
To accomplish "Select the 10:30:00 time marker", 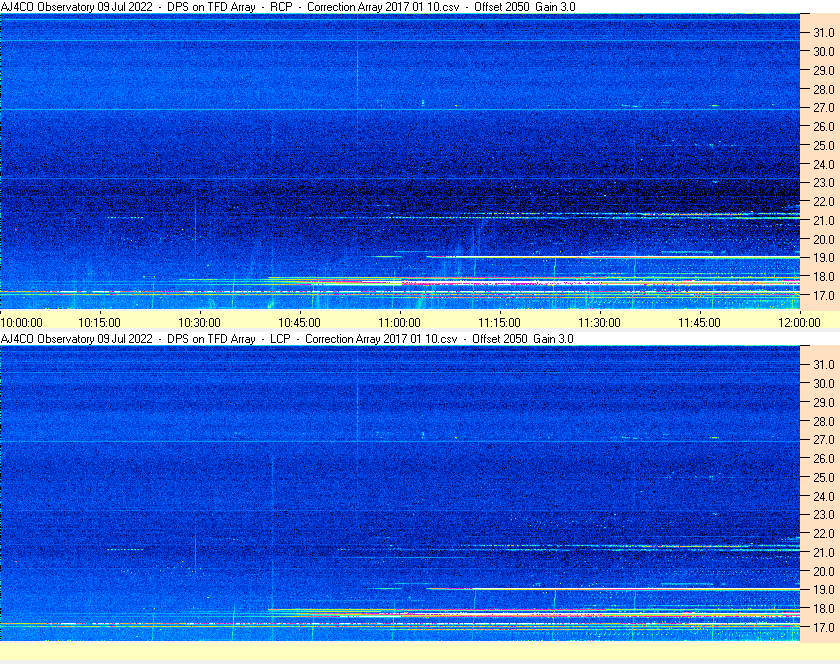I will (199, 322).
